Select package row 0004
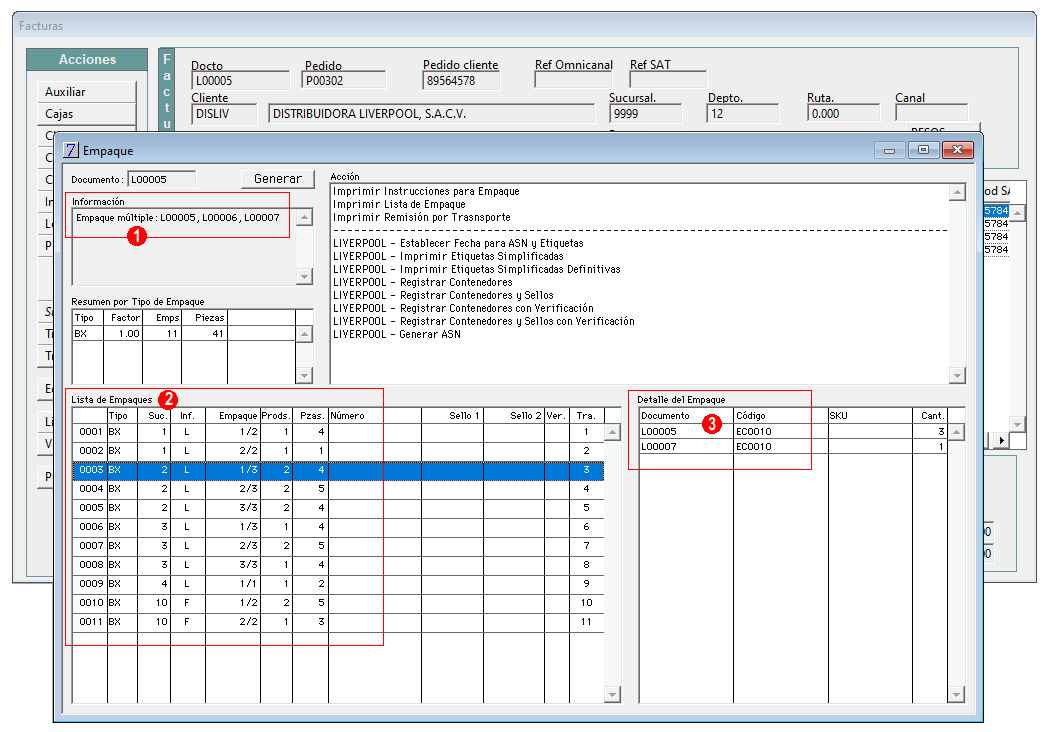This screenshot has height=732, width=1047. [338, 489]
